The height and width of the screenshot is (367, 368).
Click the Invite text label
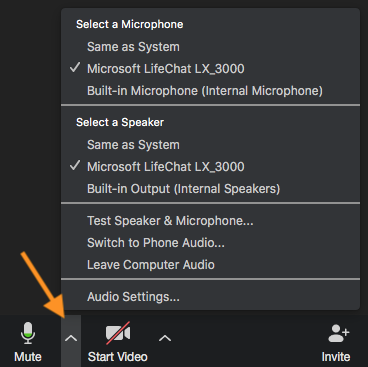click(336, 357)
